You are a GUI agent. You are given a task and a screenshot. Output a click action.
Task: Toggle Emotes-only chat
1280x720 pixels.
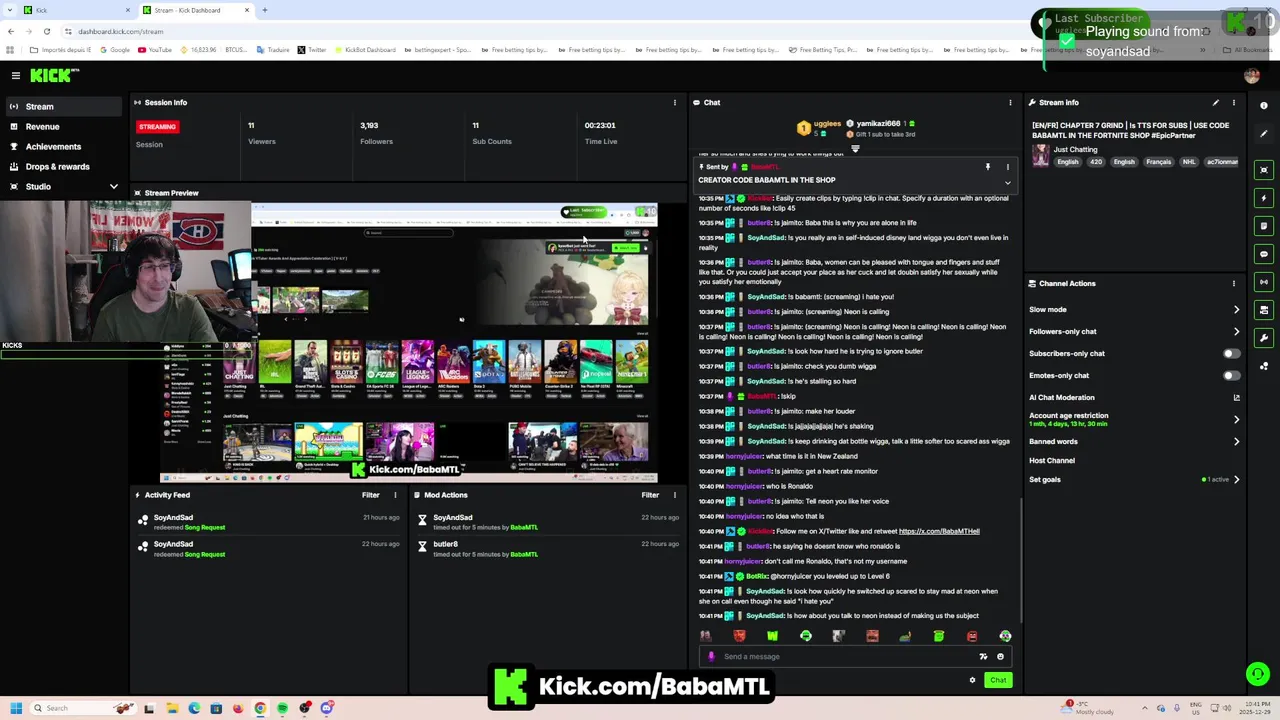click(1231, 375)
